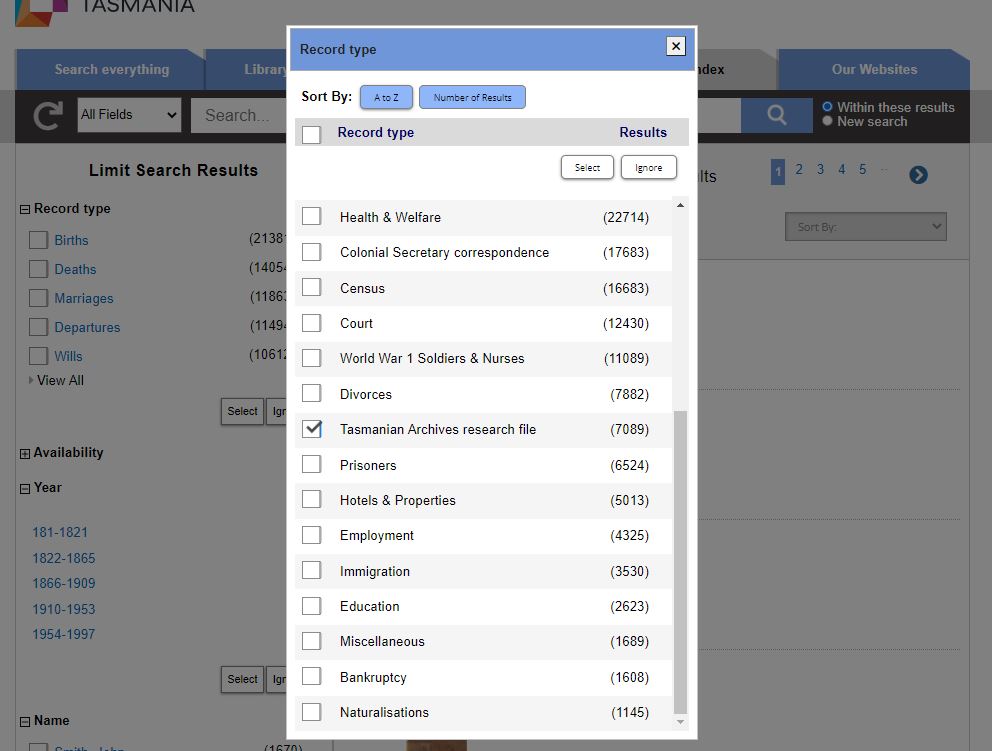
Task: Collapse the Record type facet section
Action: click(25, 209)
